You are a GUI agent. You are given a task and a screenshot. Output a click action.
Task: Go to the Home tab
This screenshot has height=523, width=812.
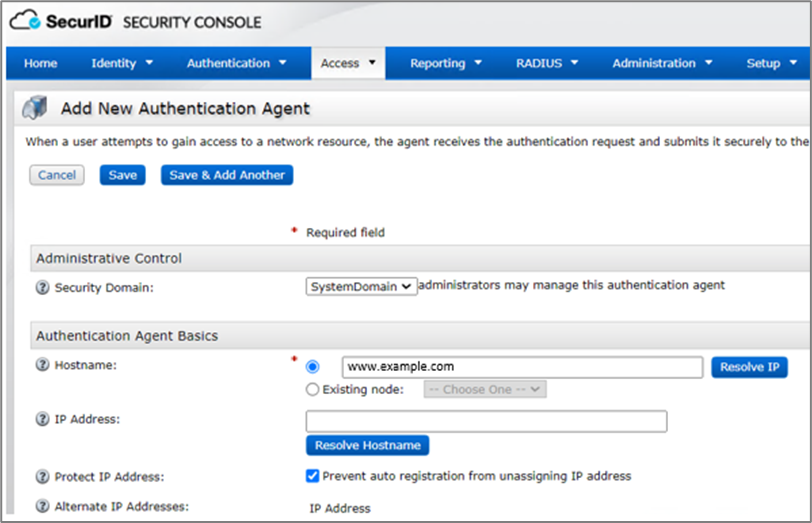point(40,63)
